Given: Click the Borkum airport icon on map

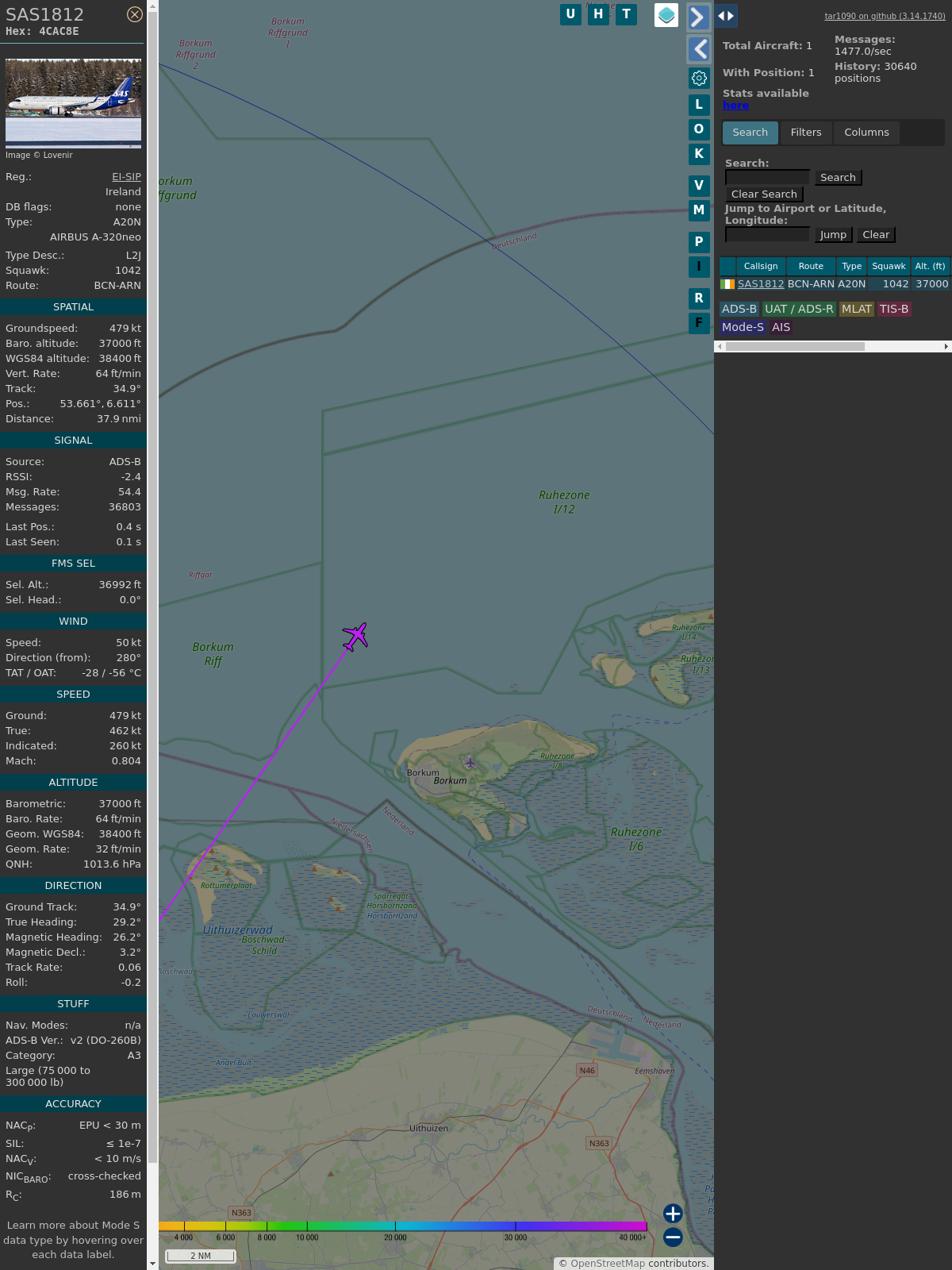Looking at the screenshot, I should [x=470, y=763].
